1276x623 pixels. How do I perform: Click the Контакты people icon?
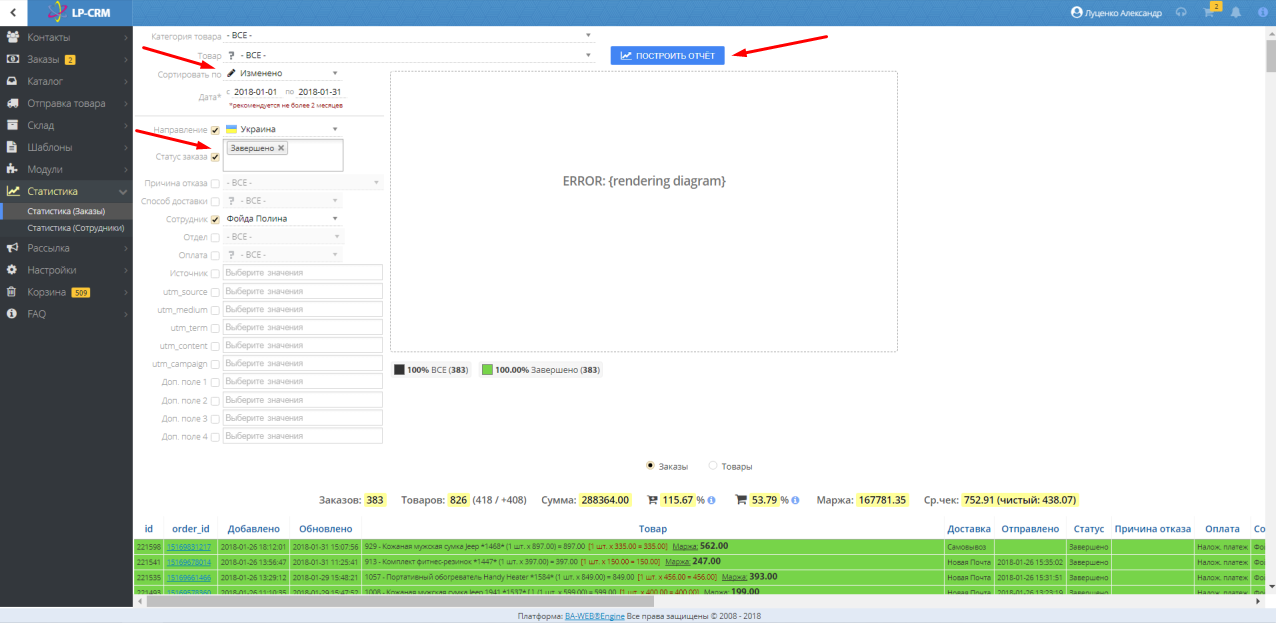point(13,37)
